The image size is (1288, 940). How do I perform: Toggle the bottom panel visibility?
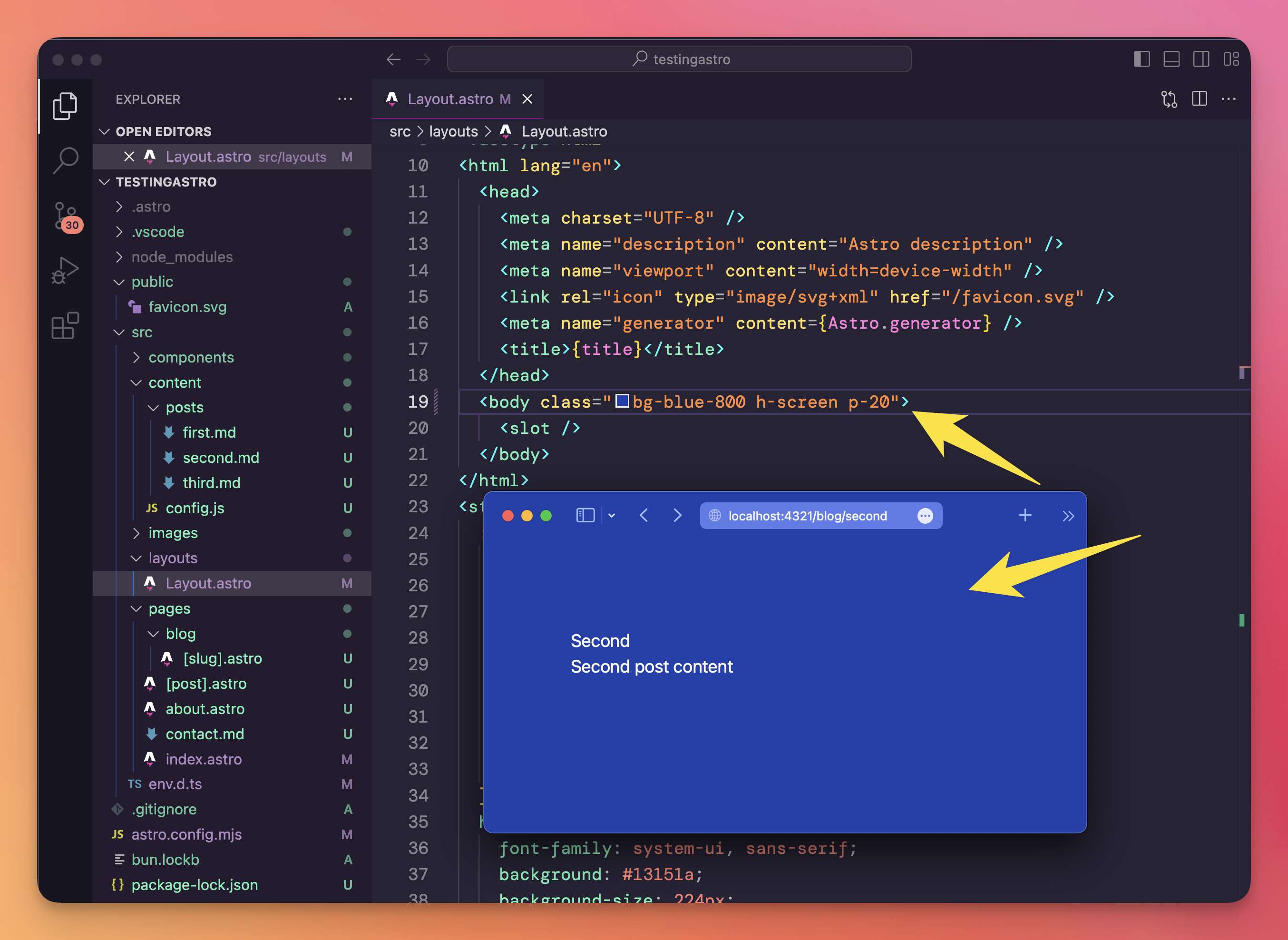point(1171,59)
